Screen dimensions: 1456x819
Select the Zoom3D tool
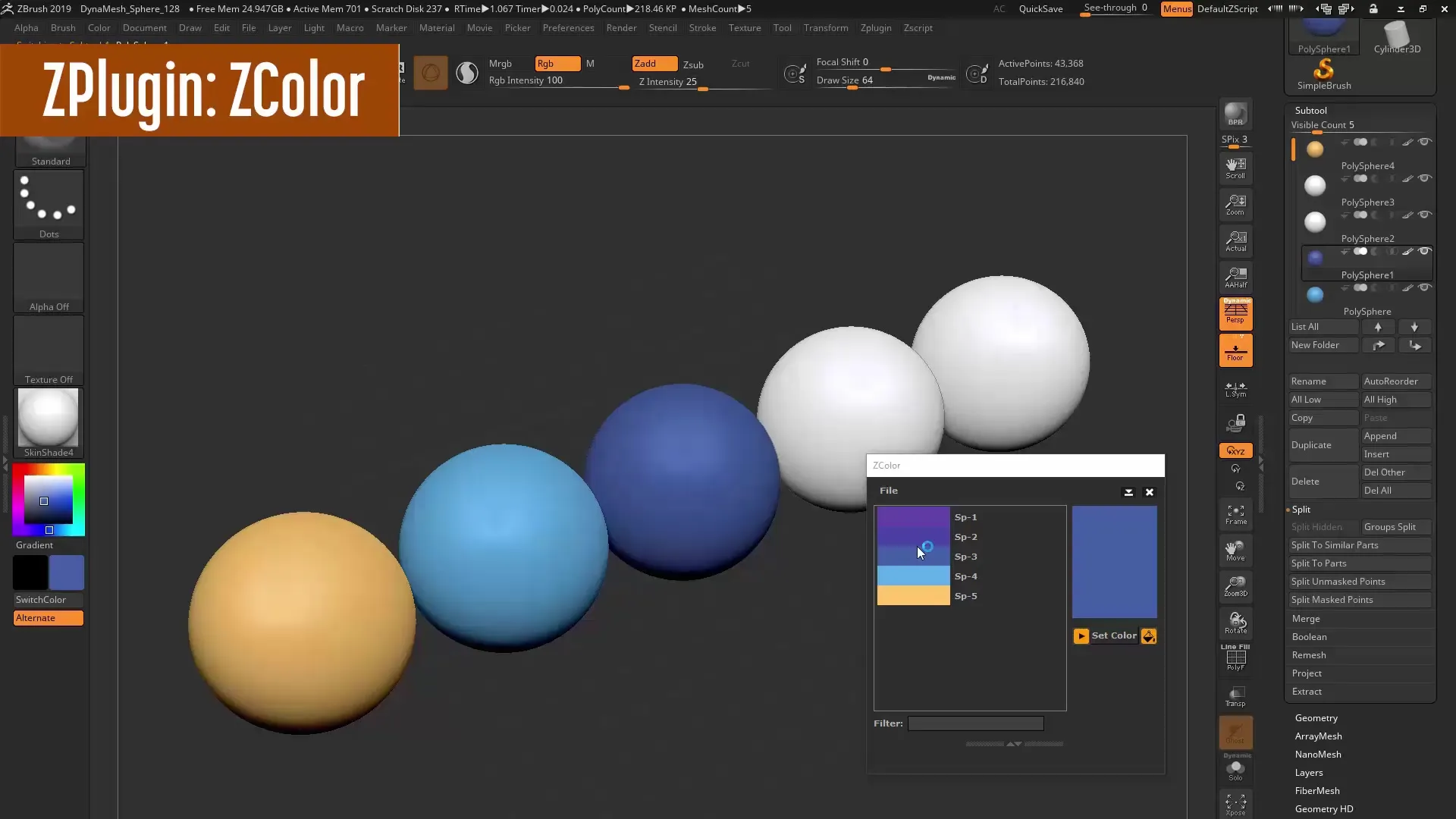tap(1235, 587)
